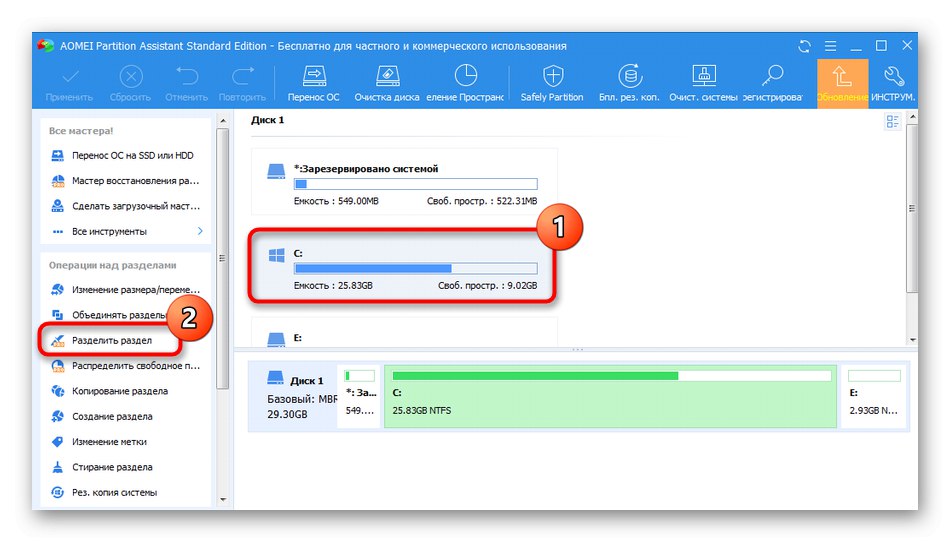950x542 pixels.
Task: Click the partition list scrollbar up arrow
Action: (x=912, y=116)
